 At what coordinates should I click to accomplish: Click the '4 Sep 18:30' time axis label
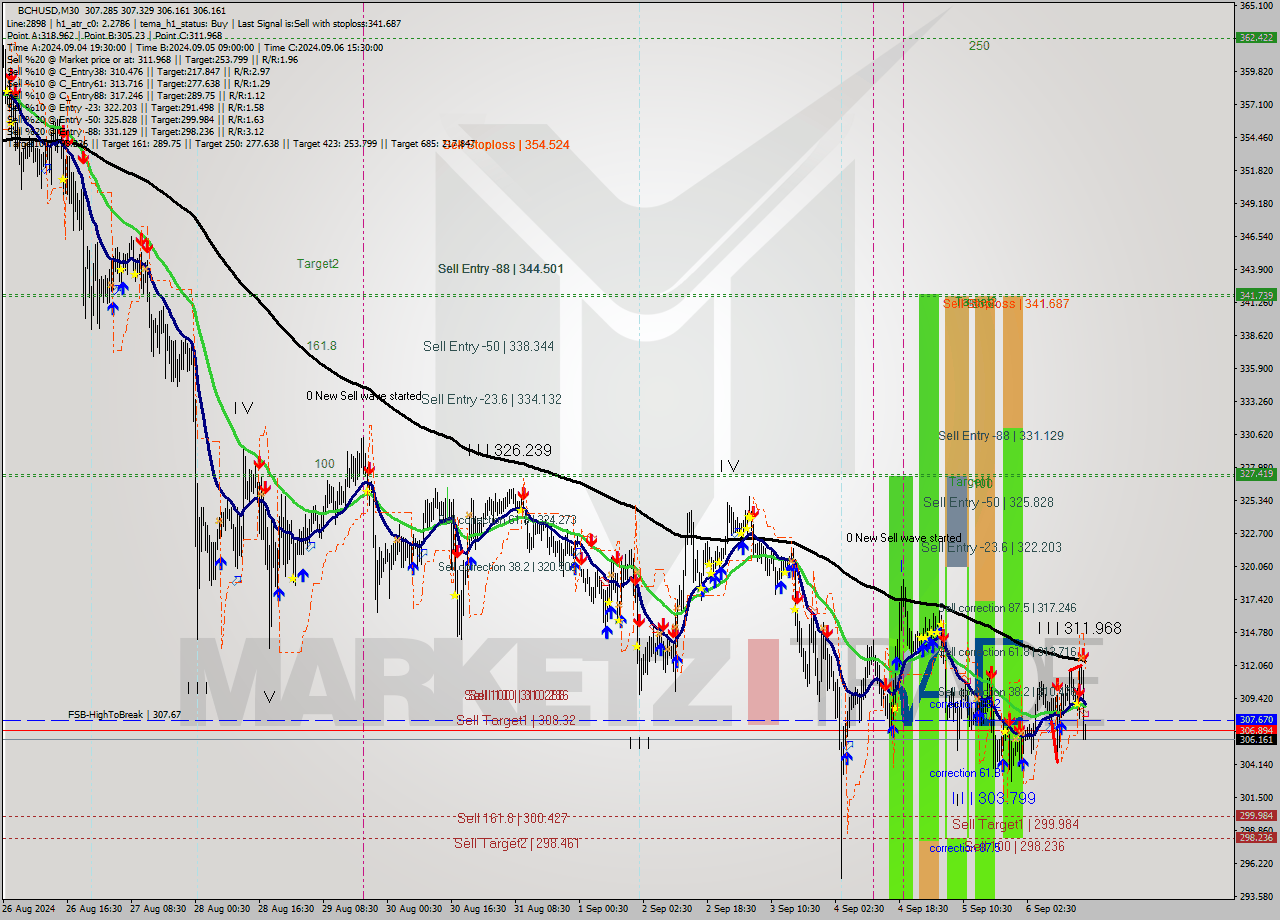[922, 909]
